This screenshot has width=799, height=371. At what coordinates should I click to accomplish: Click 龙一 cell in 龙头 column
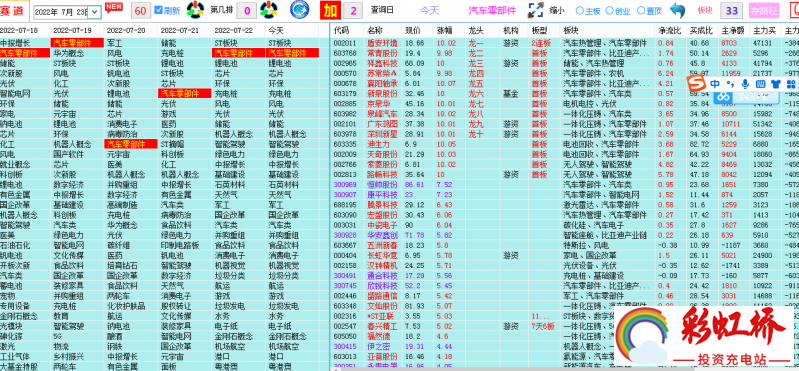[475, 43]
